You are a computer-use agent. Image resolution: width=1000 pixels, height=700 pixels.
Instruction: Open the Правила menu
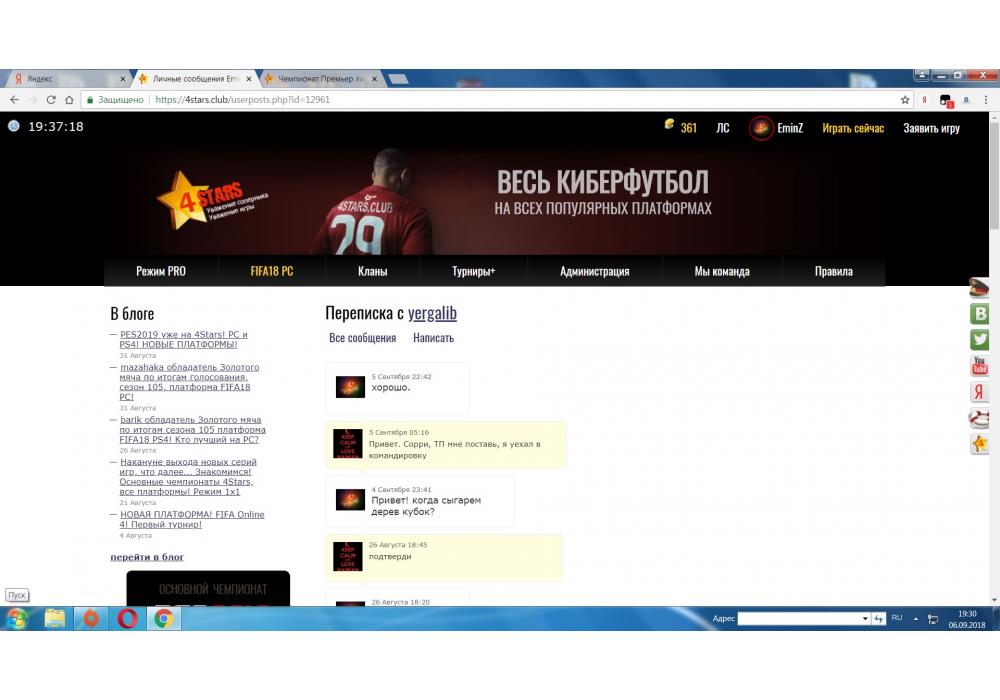pos(834,271)
